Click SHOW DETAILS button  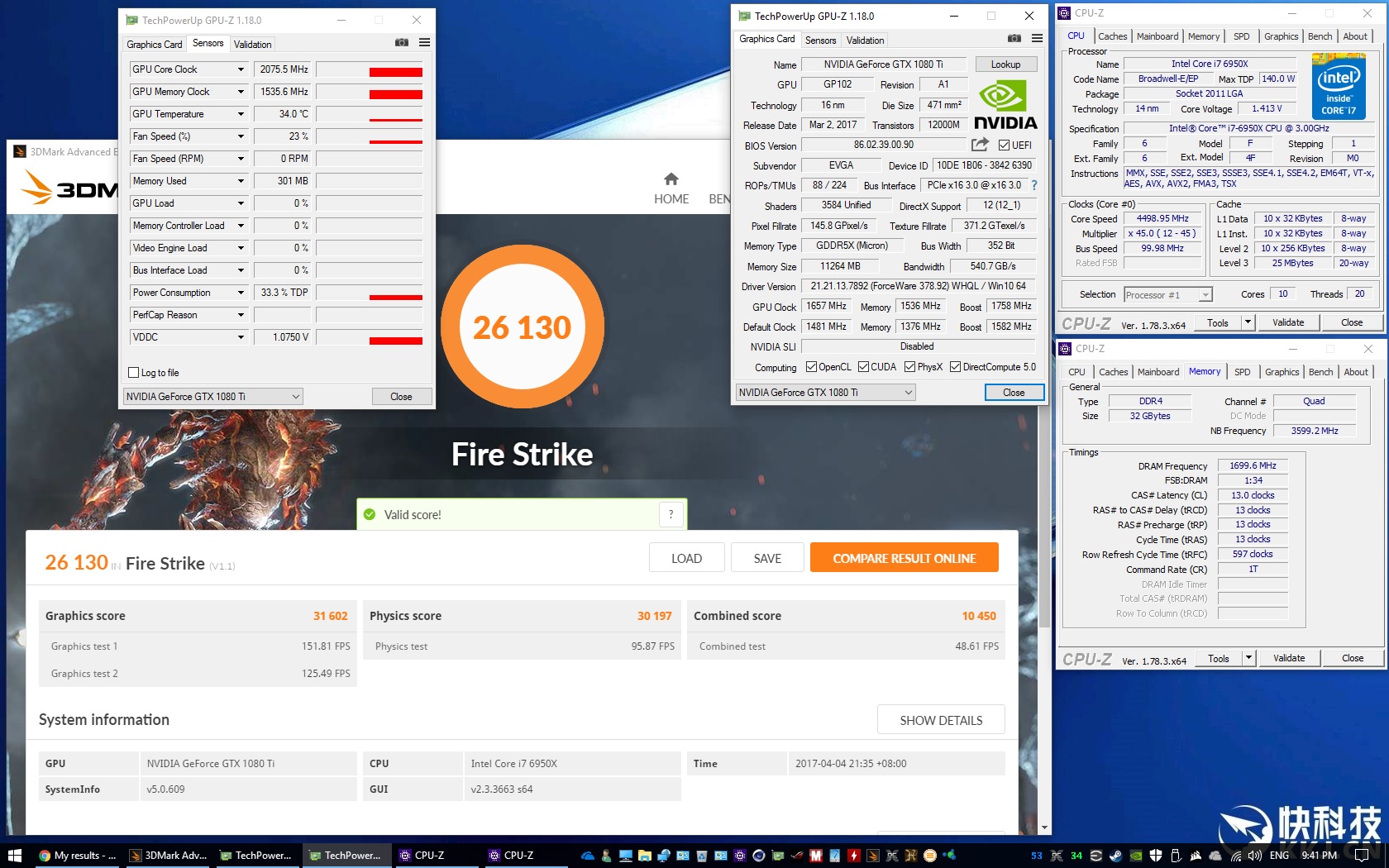(x=941, y=720)
